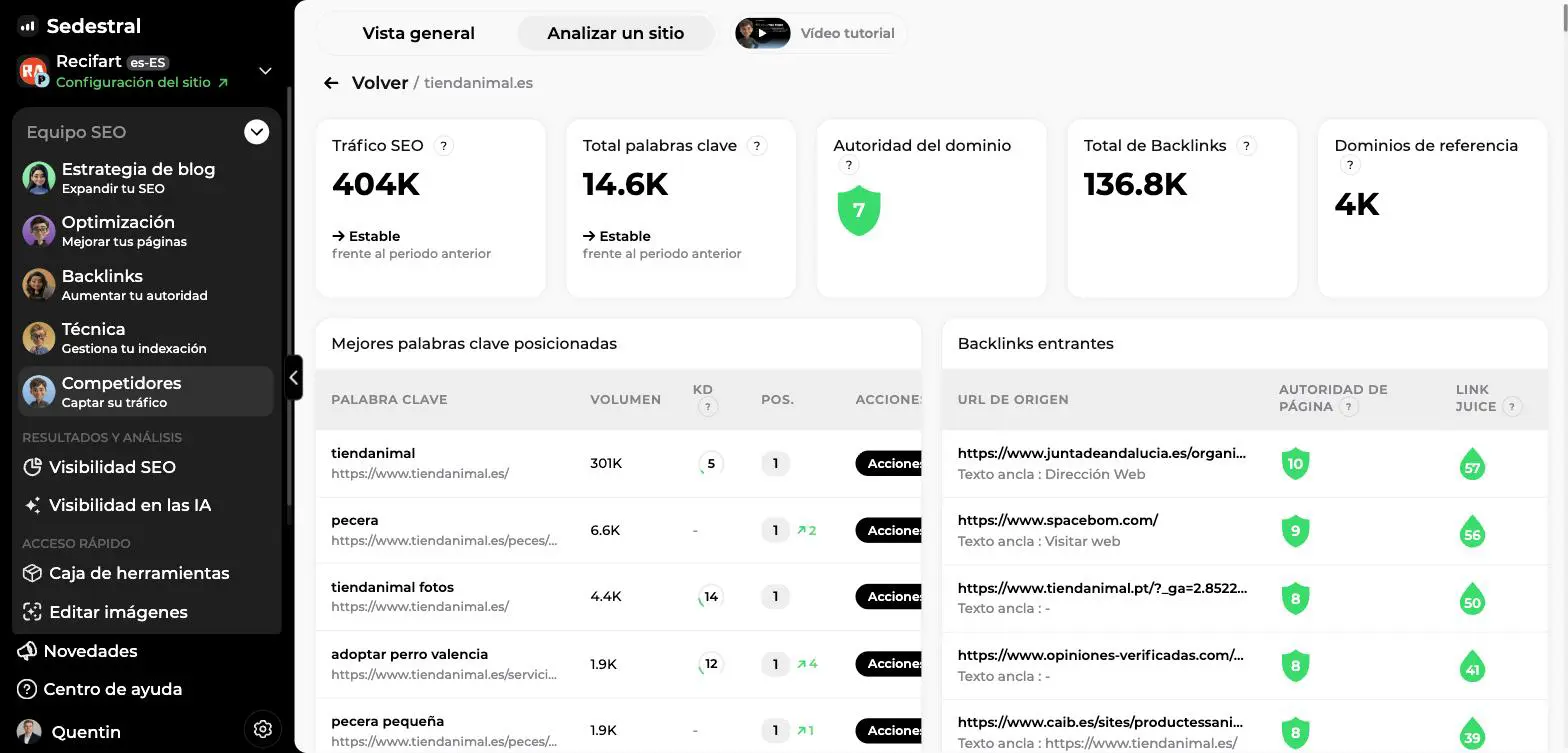
Task: Switch to Analizar un sitio tab
Action: [x=616, y=33]
